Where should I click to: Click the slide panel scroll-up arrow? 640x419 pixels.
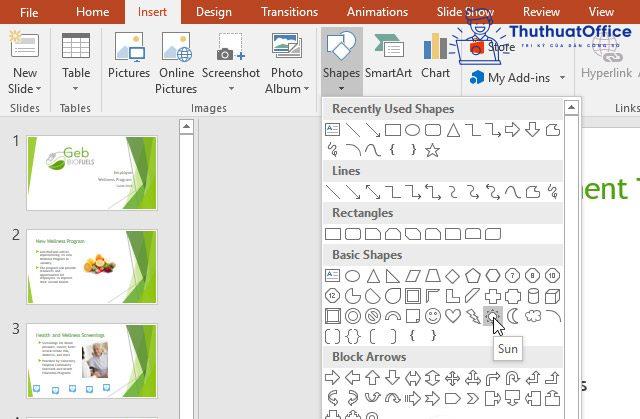pyautogui.click(x=187, y=126)
